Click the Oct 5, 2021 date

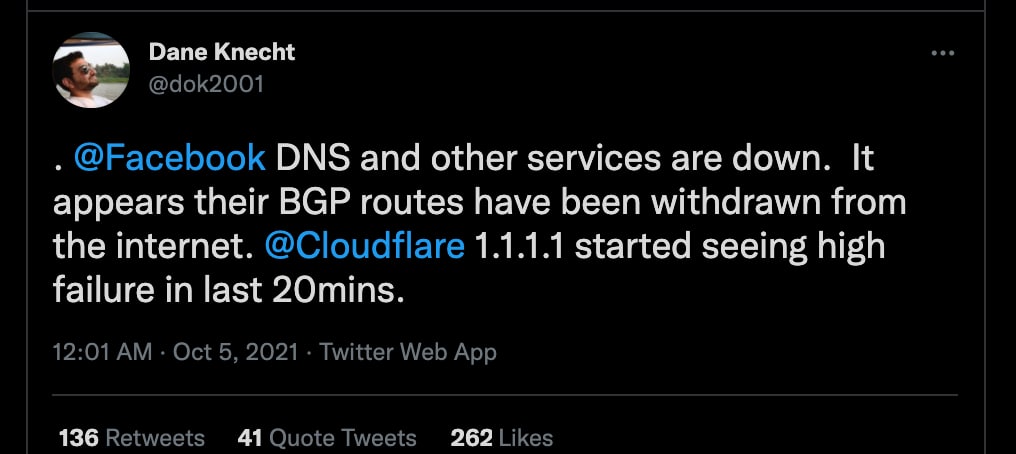pos(236,352)
